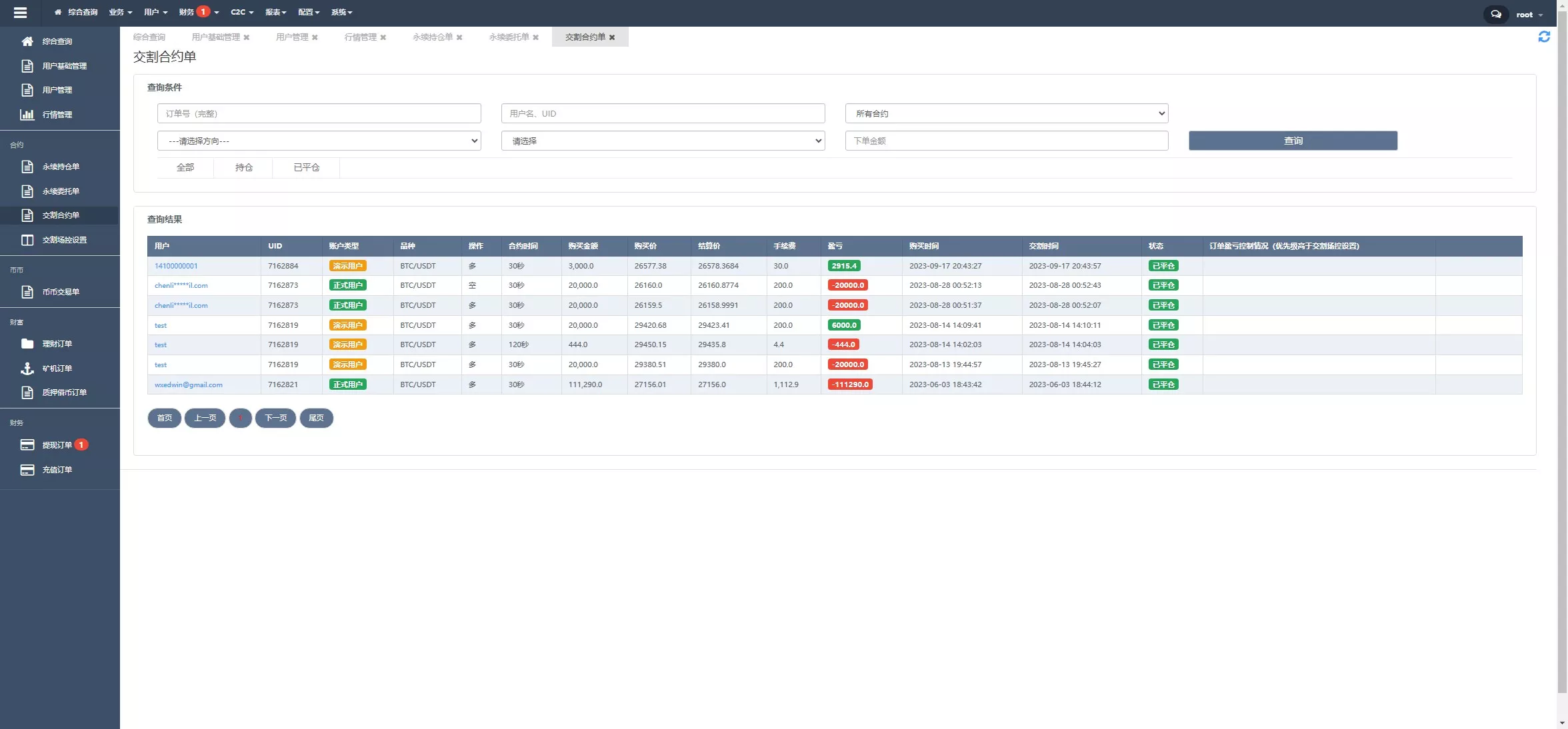The height and width of the screenshot is (729, 1568).
Task: Click the 行情管理 bar chart icon
Action: pyautogui.click(x=27, y=115)
